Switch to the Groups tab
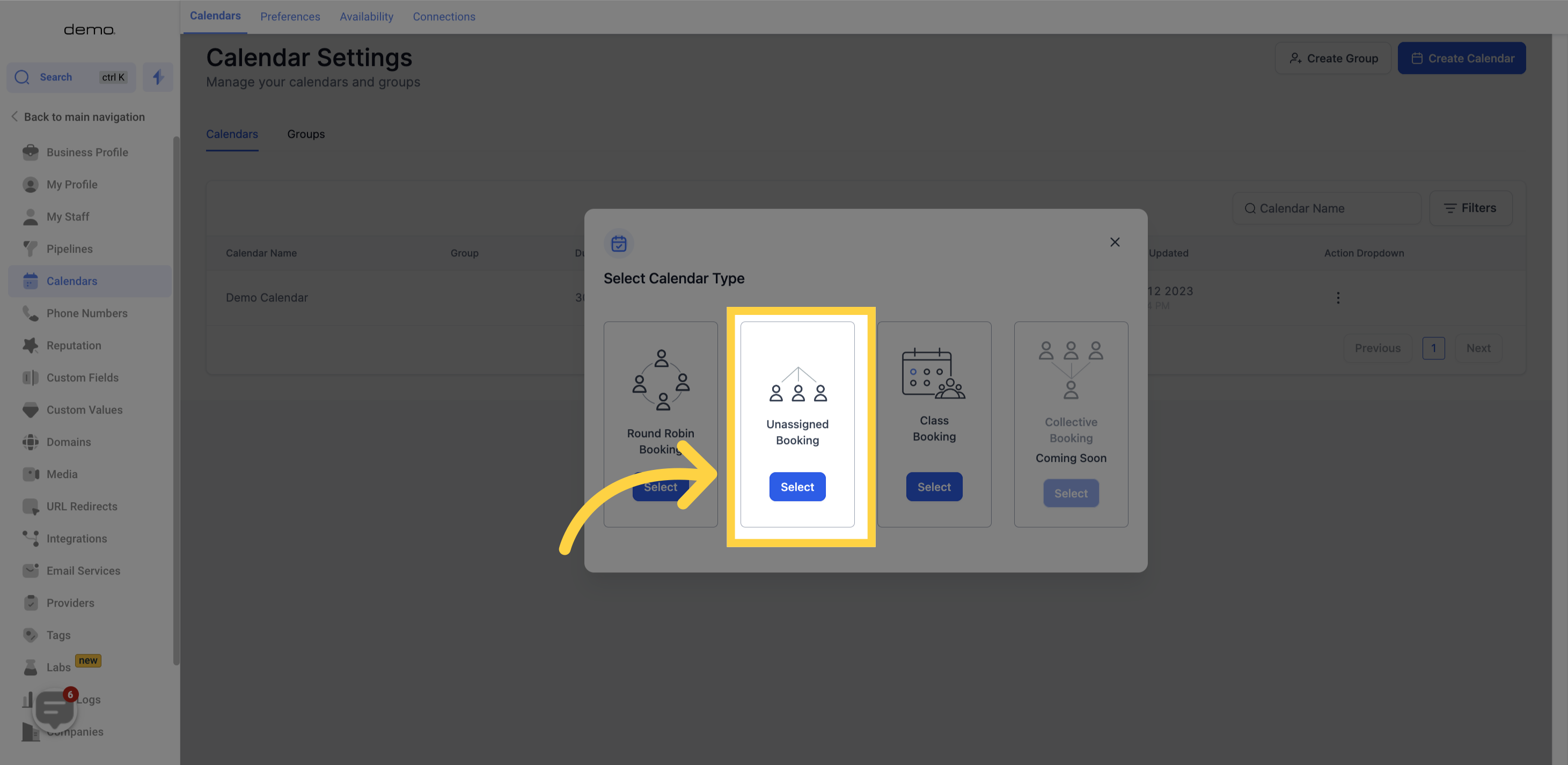This screenshot has height=765, width=1568. [306, 133]
